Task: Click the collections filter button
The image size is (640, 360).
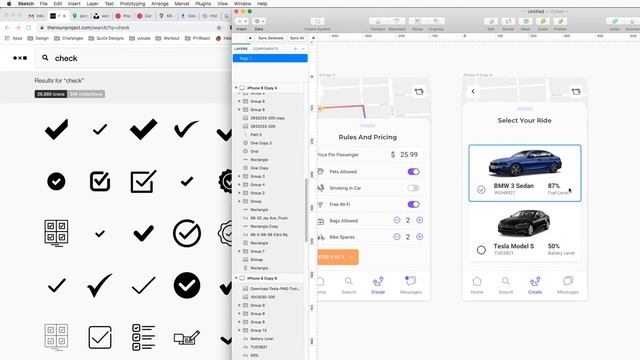Action: coord(86,94)
